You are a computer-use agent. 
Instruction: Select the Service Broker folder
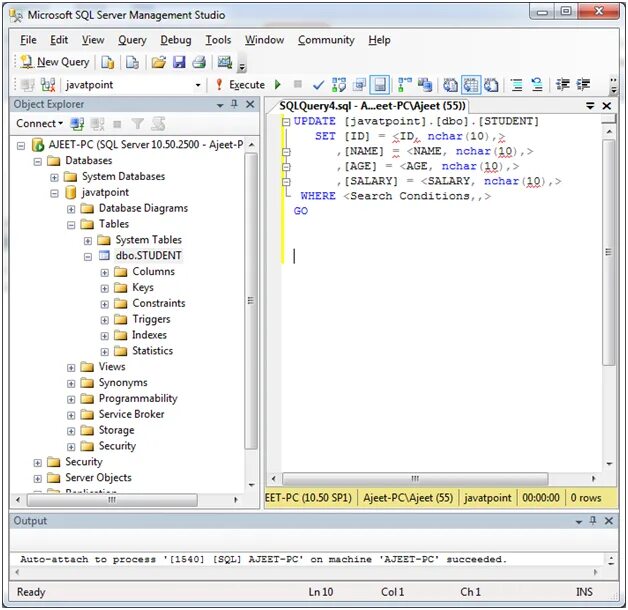[x=131, y=414]
